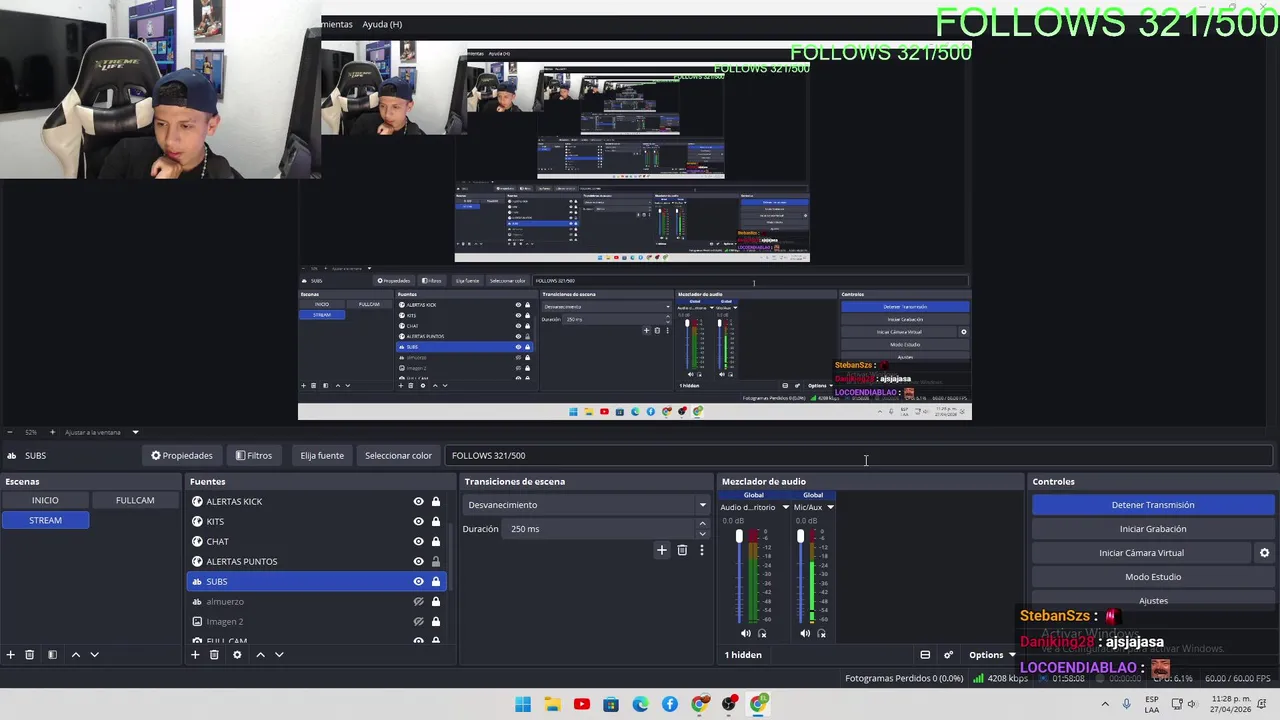Image resolution: width=1280 pixels, height=720 pixels.
Task: Switch to INICIO scene
Action: click(x=45, y=500)
